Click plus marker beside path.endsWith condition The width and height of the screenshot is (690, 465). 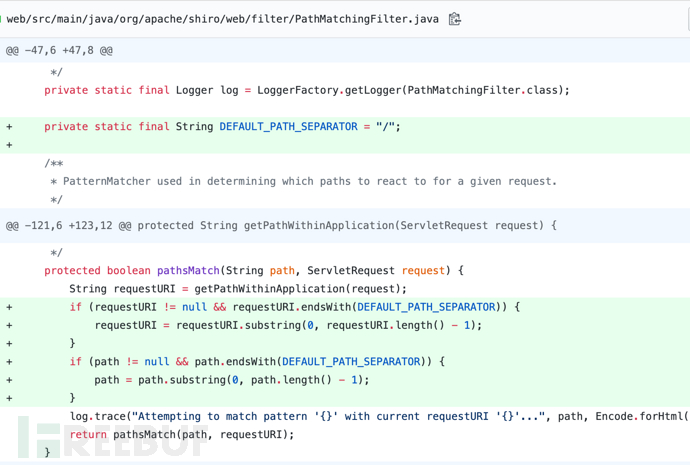point(9,361)
